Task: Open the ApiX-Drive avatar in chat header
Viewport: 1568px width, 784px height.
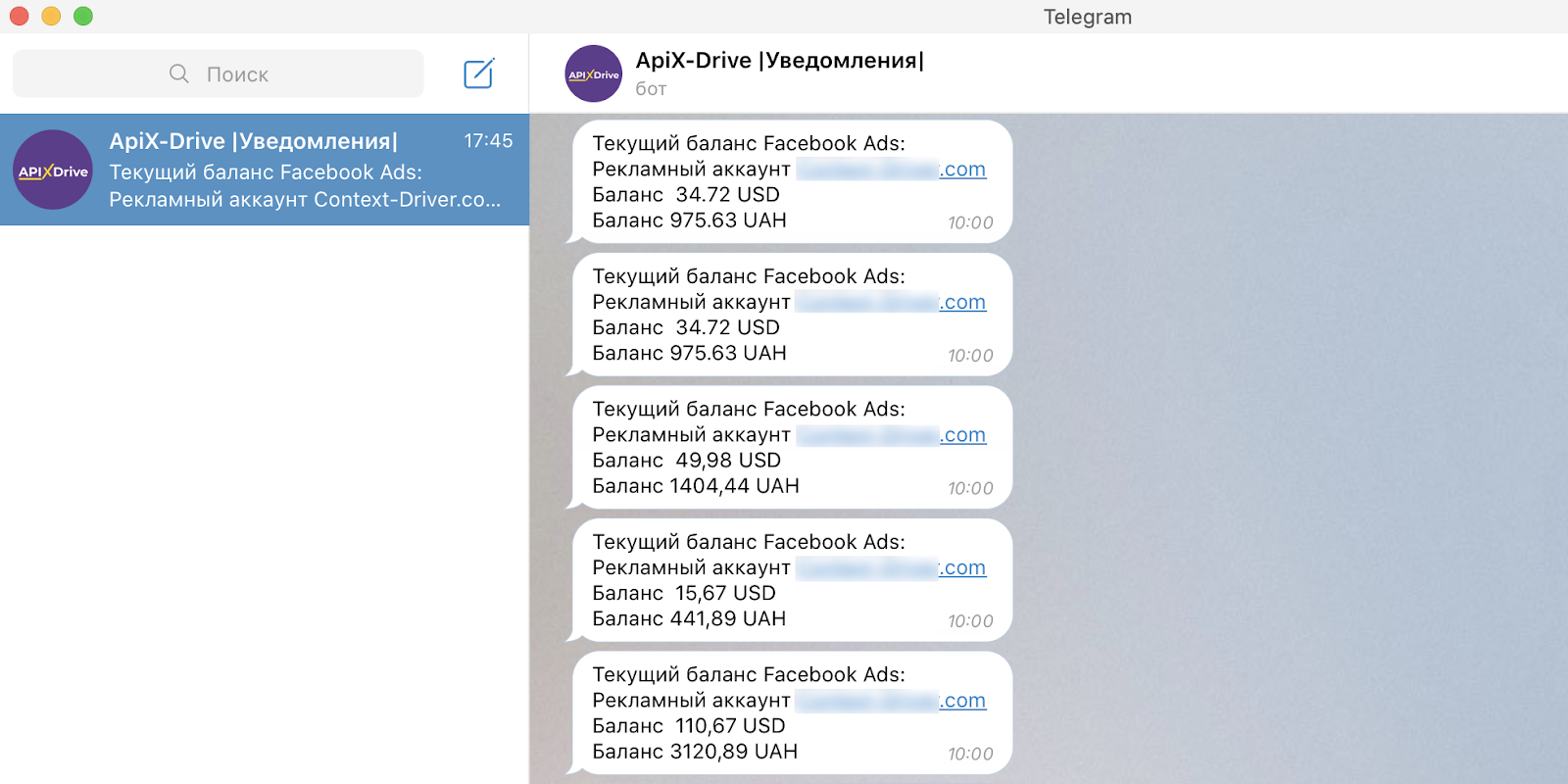Action: point(593,73)
